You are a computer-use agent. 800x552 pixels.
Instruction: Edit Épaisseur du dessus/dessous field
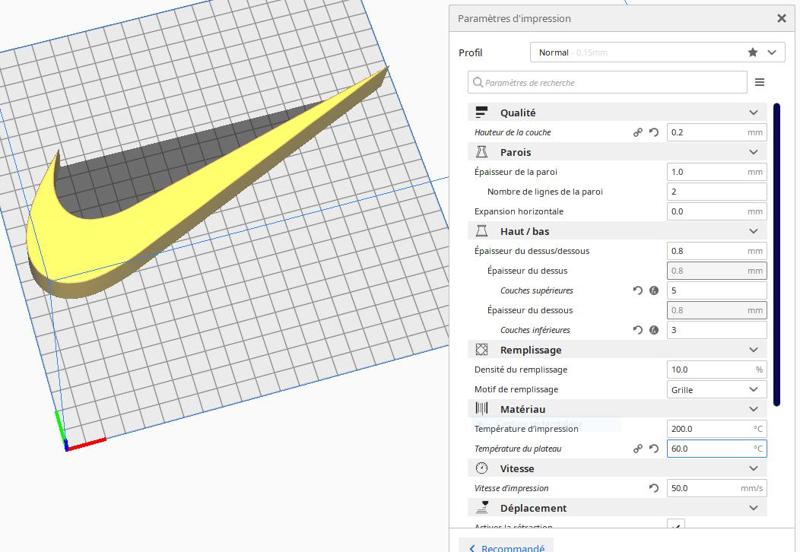(716, 251)
